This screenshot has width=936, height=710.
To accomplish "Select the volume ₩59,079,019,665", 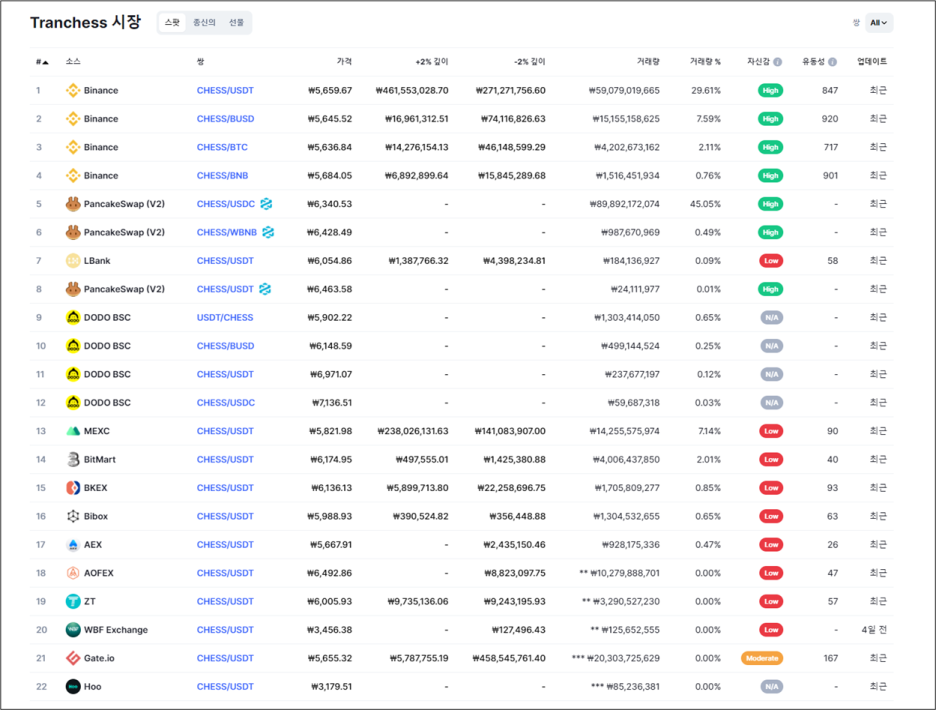I will (x=624, y=90).
